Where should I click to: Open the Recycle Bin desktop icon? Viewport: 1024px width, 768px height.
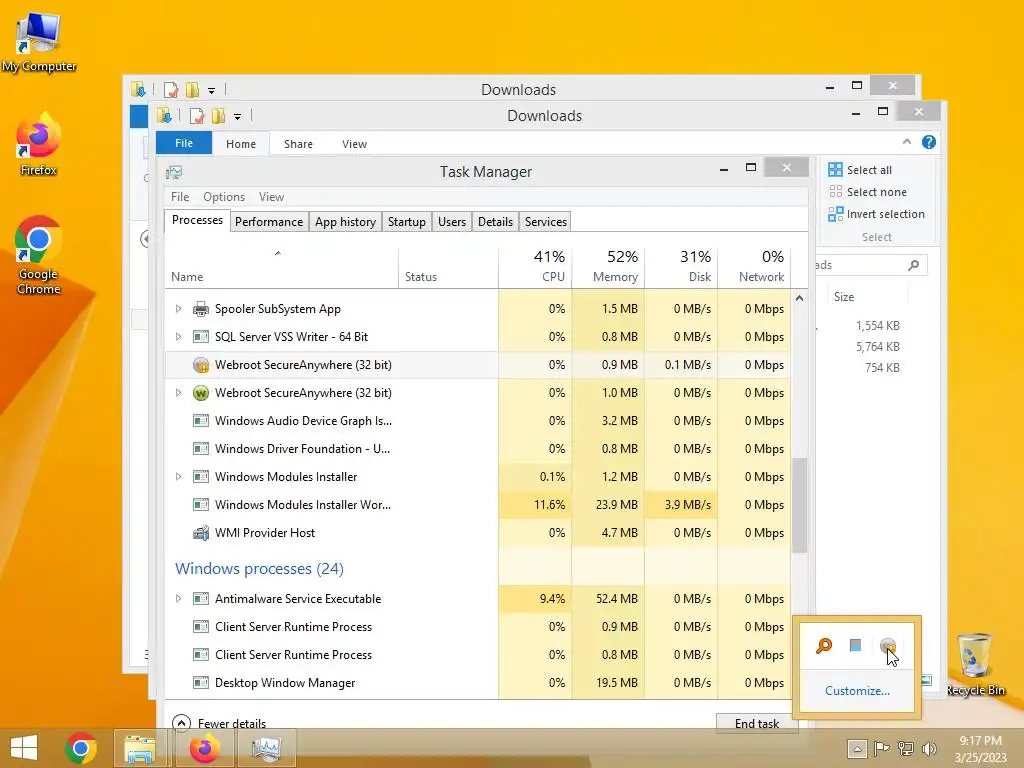coord(975,665)
